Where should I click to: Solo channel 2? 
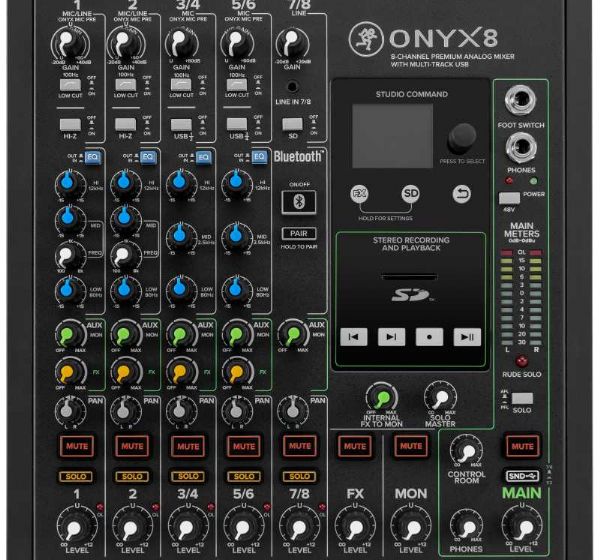(132, 477)
